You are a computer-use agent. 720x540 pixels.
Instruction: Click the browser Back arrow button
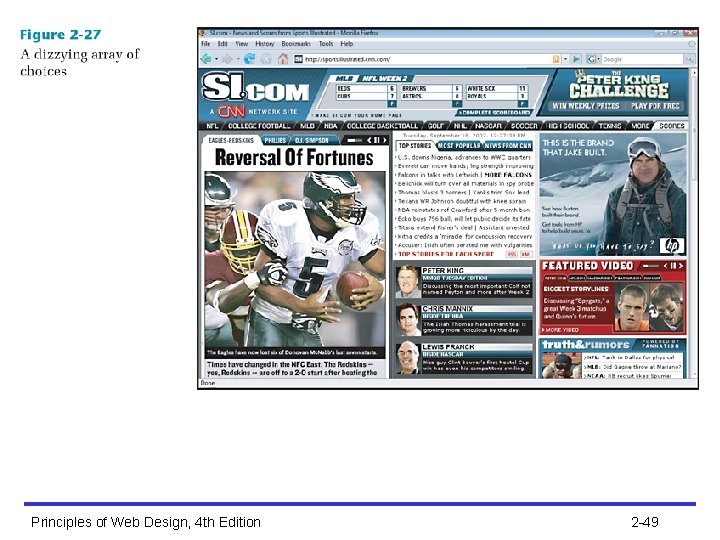click(206, 59)
